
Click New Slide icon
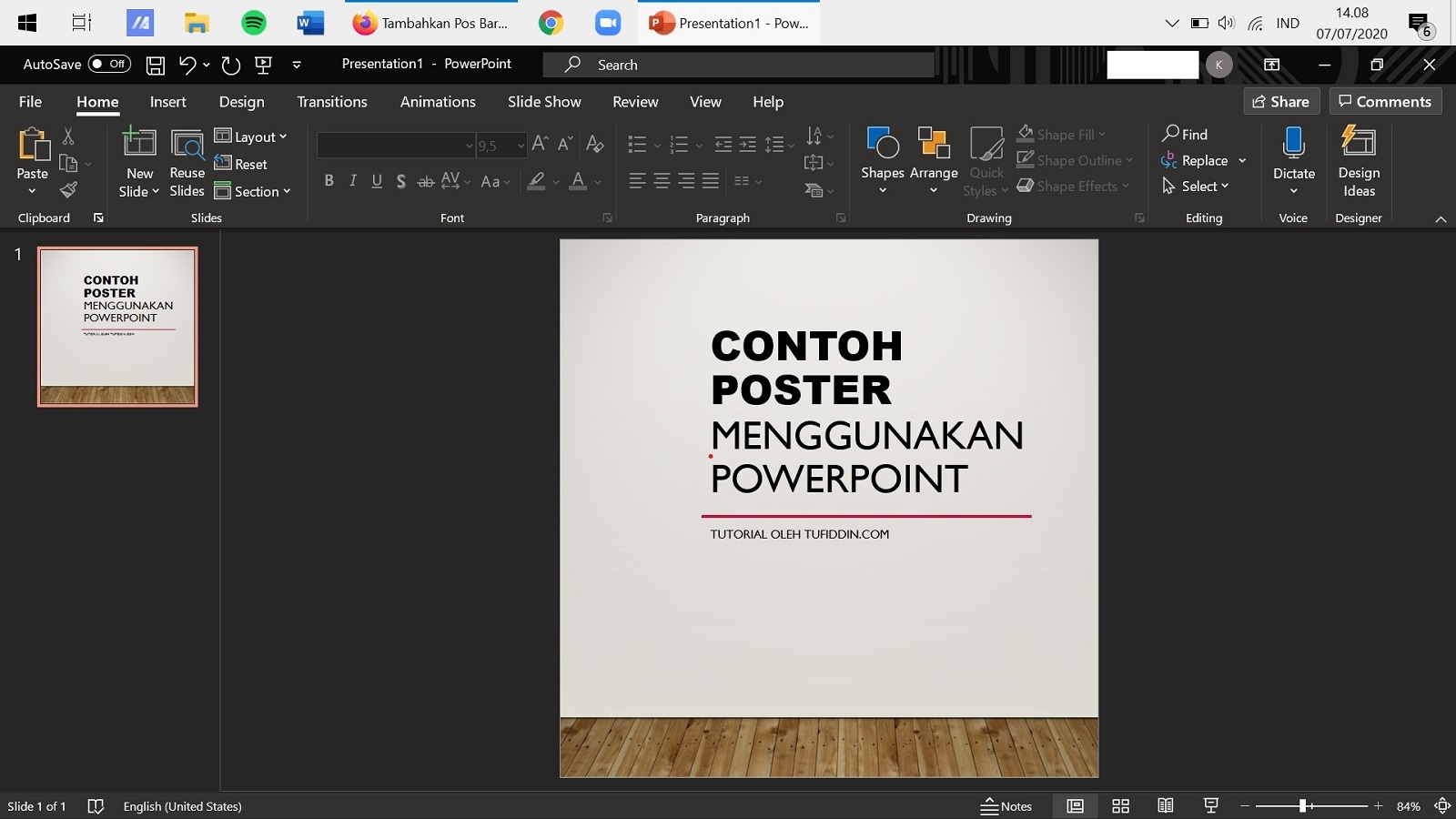[x=139, y=143]
